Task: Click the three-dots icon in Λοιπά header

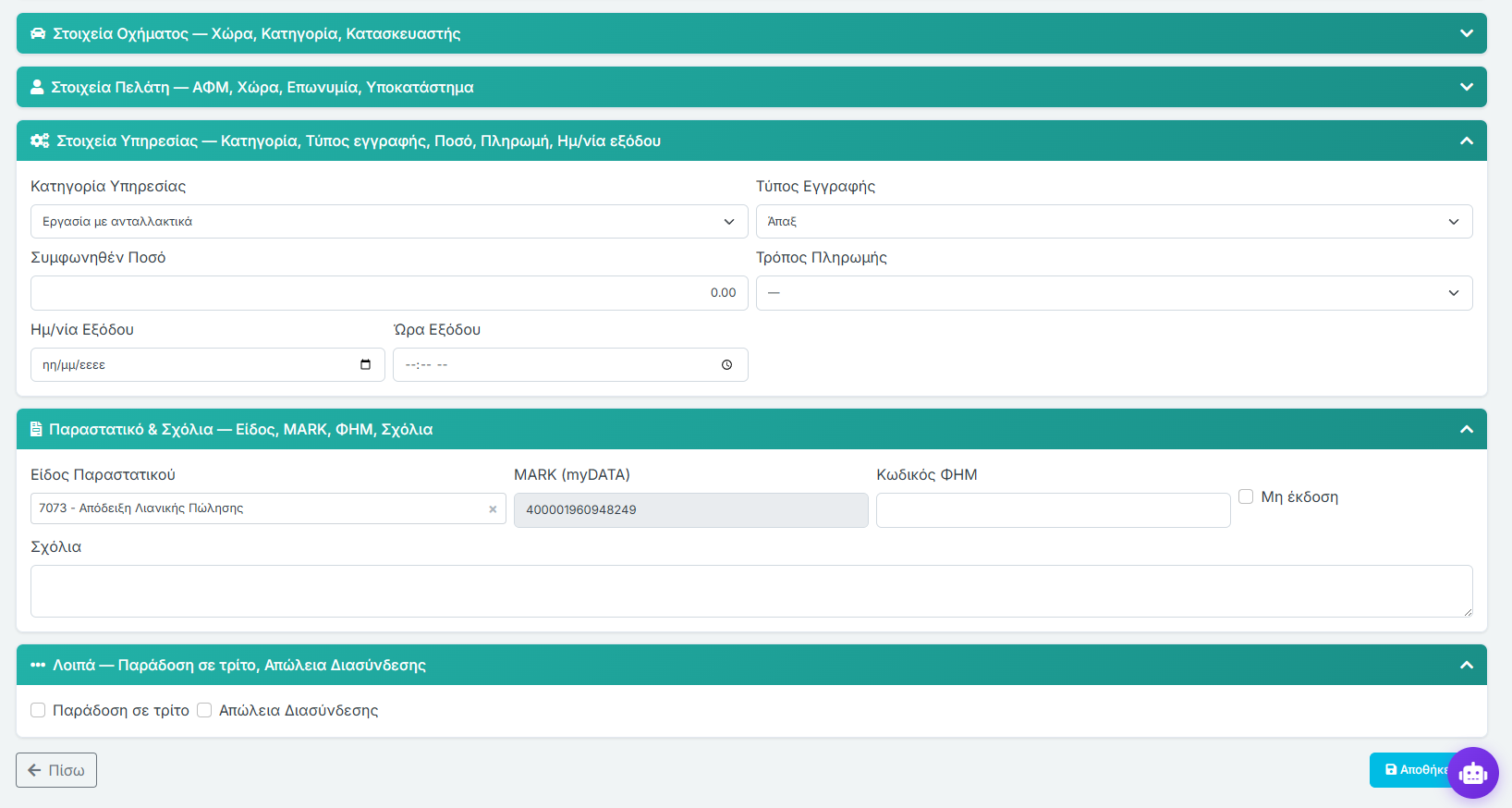Action: (x=38, y=665)
